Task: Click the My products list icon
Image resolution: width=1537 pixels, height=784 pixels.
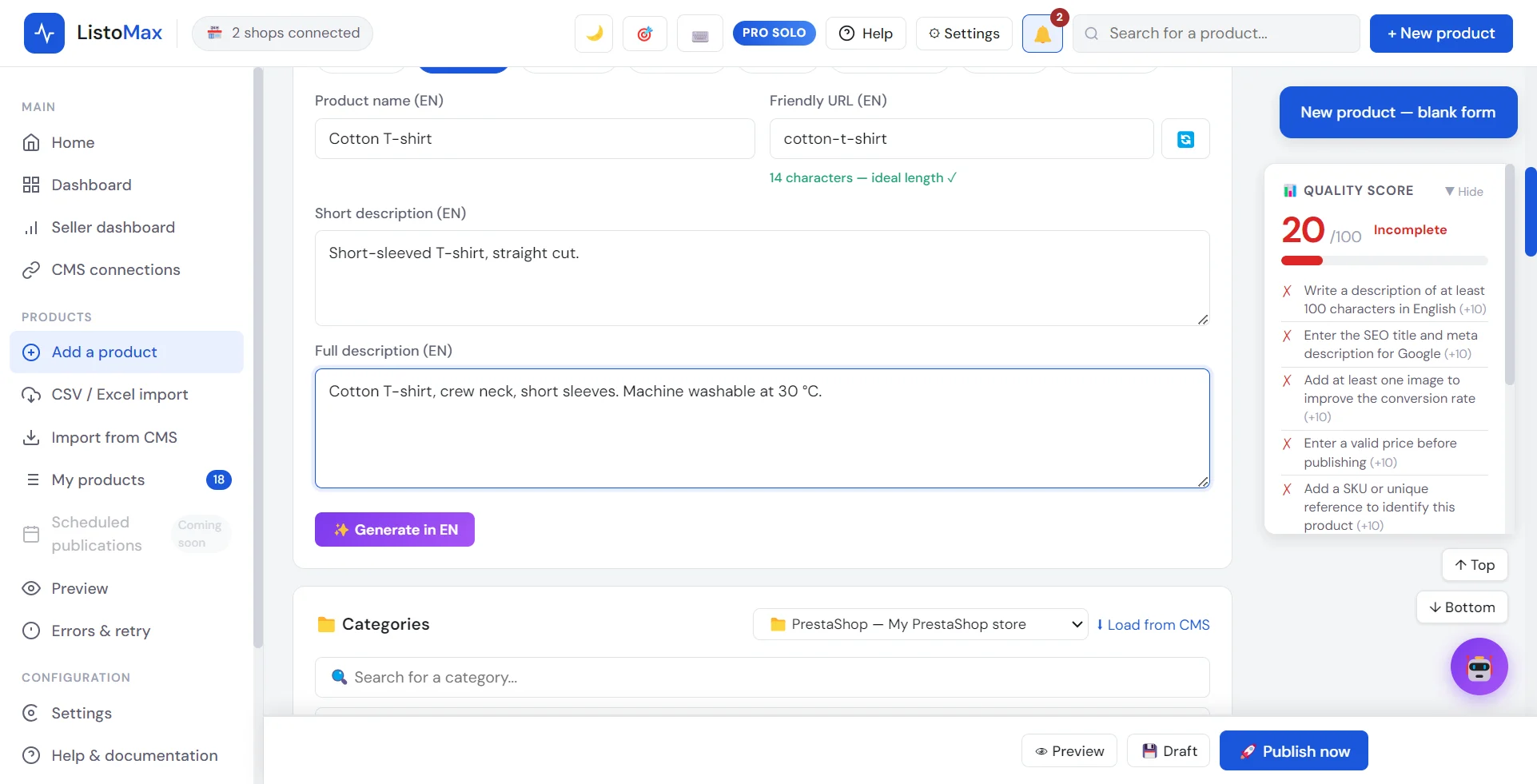Action: click(33, 480)
